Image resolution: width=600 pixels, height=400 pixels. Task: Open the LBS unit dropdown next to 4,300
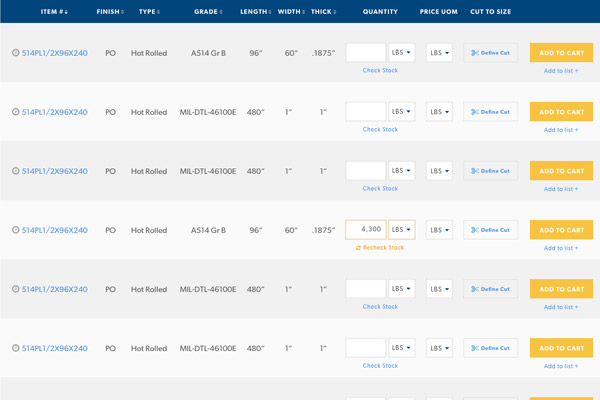click(401, 230)
